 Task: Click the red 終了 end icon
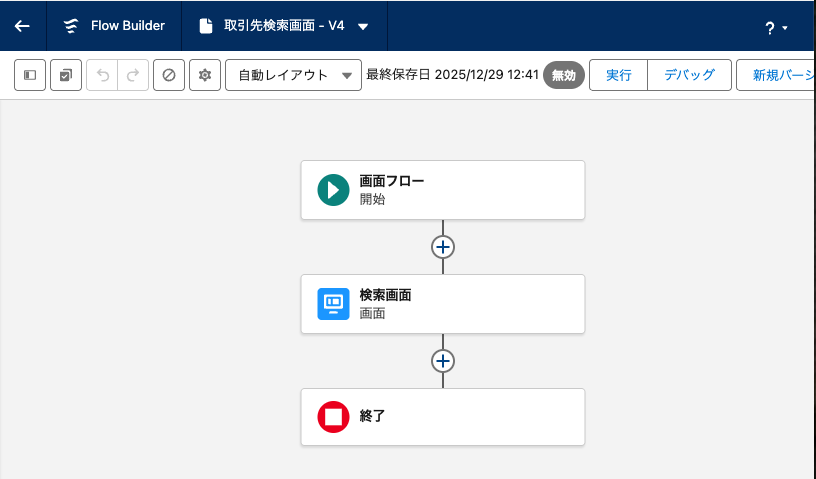[333, 416]
